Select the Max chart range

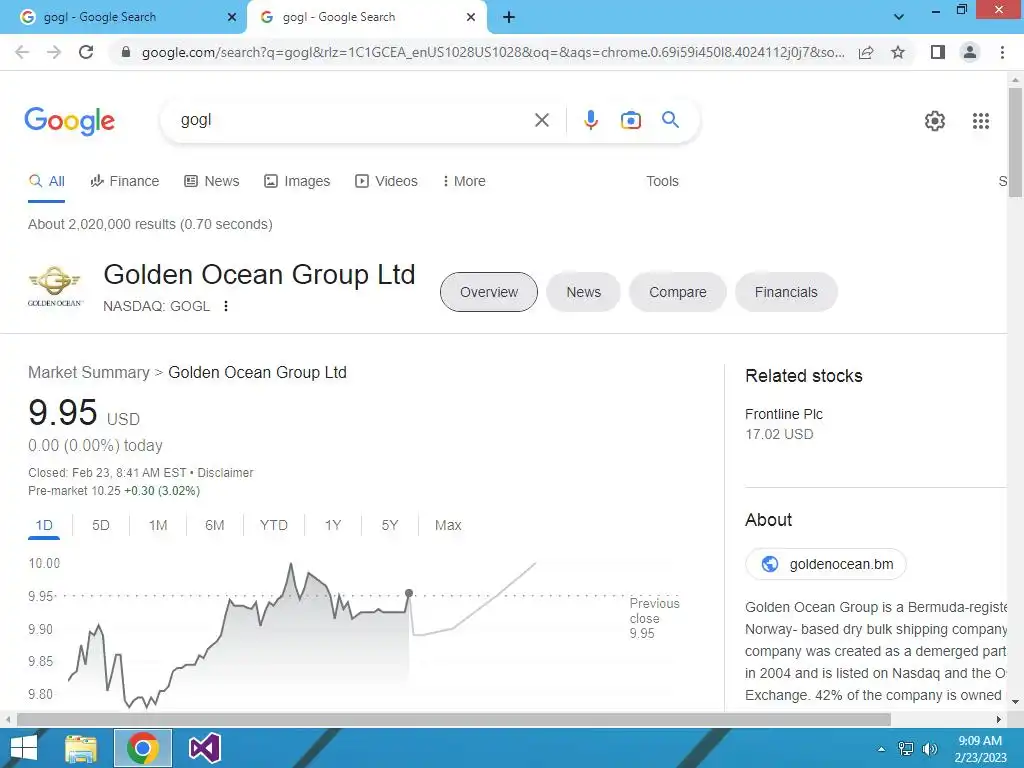[x=448, y=525]
